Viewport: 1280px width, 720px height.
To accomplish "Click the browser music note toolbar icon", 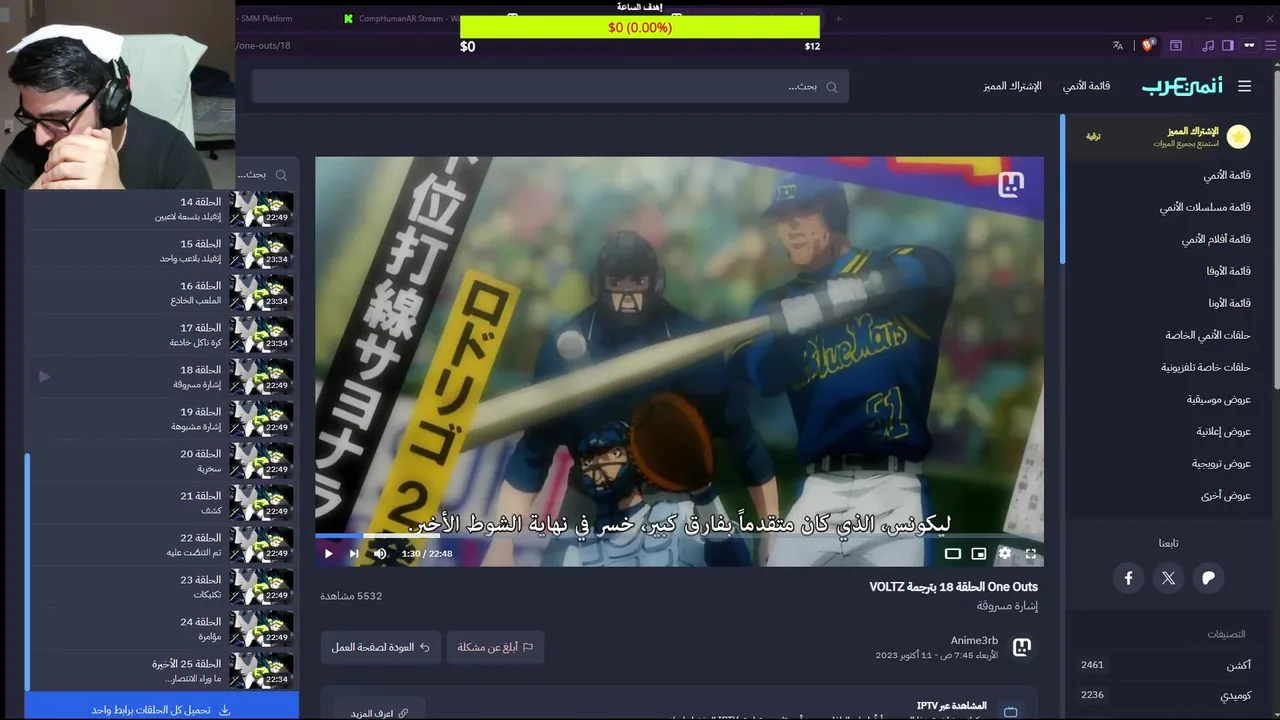I will 1208,45.
